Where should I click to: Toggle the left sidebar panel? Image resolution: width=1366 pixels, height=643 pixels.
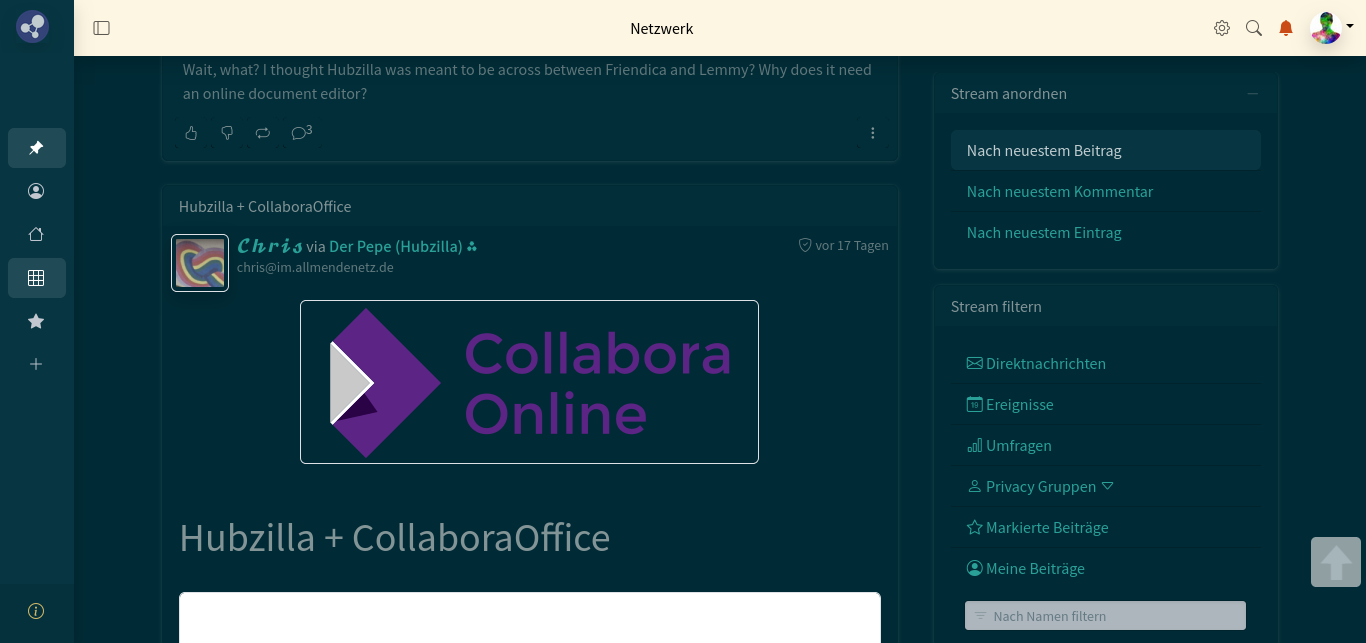coord(101,28)
